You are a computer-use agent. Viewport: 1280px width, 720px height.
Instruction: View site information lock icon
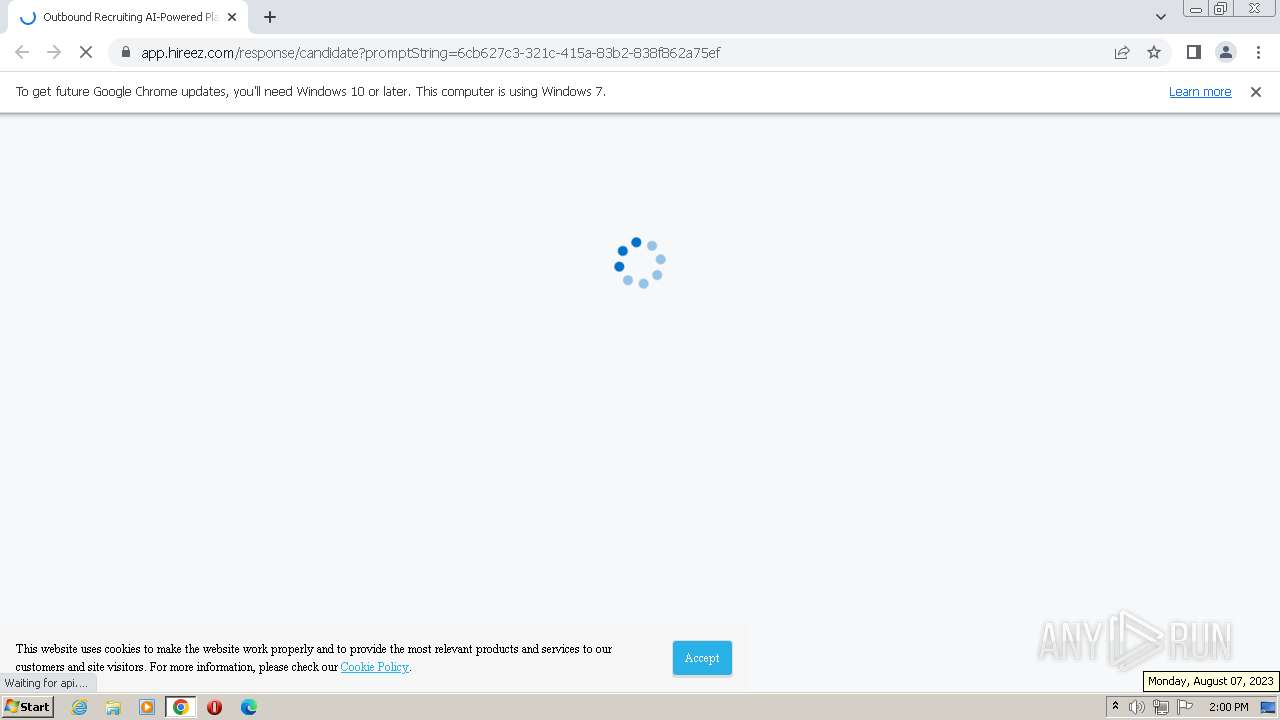point(126,52)
